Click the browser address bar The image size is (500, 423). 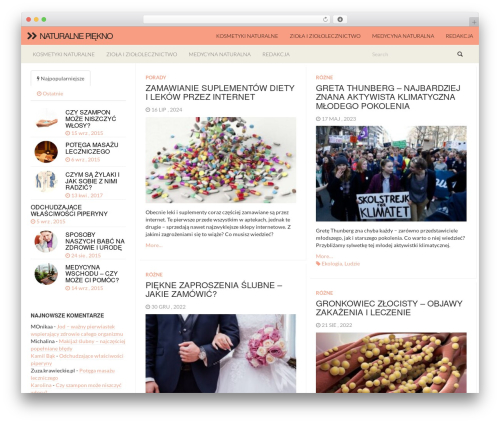pos(237,19)
